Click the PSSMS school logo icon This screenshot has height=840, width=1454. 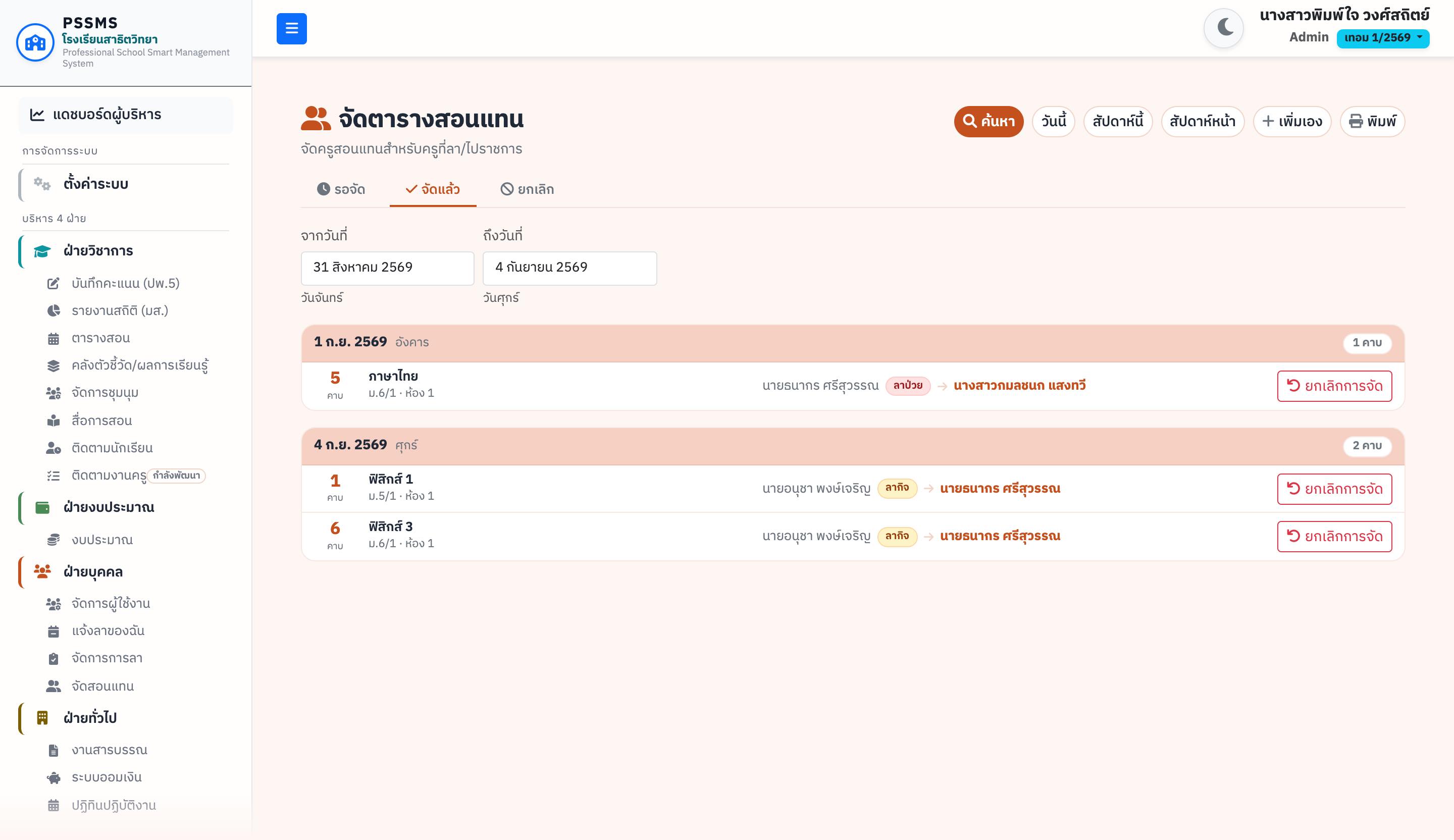[x=35, y=42]
